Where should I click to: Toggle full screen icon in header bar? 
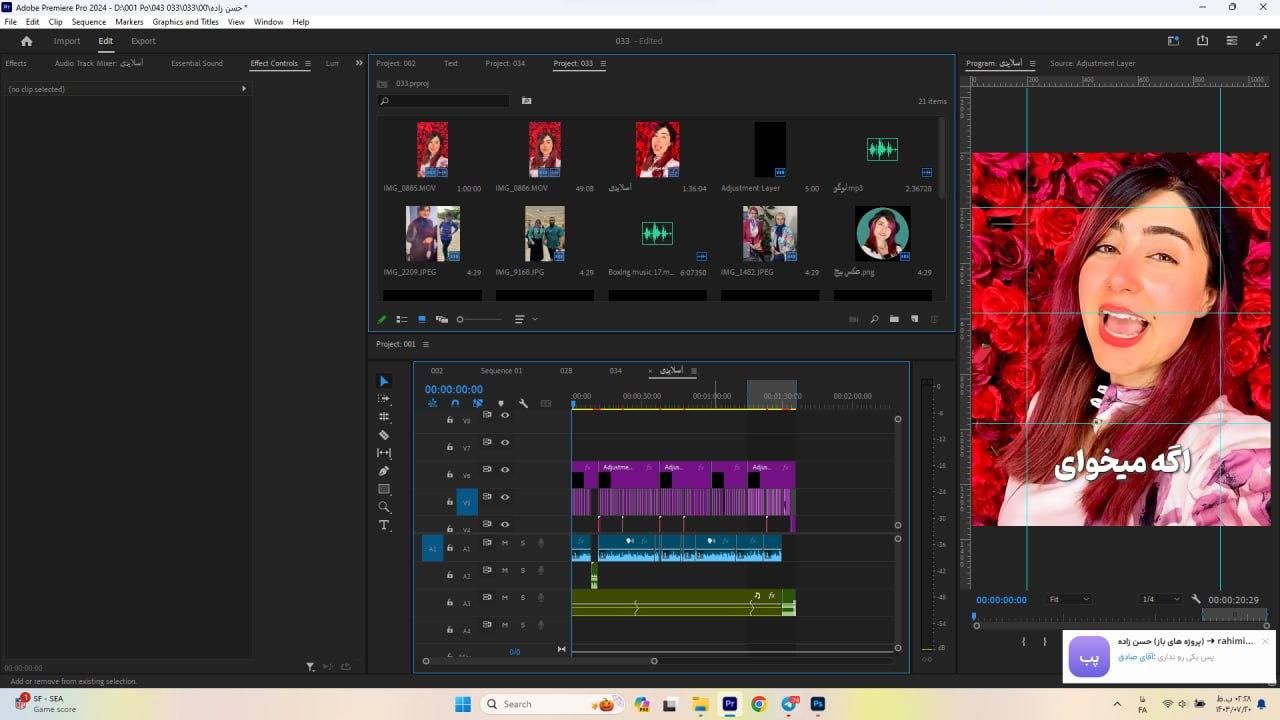tap(1261, 41)
